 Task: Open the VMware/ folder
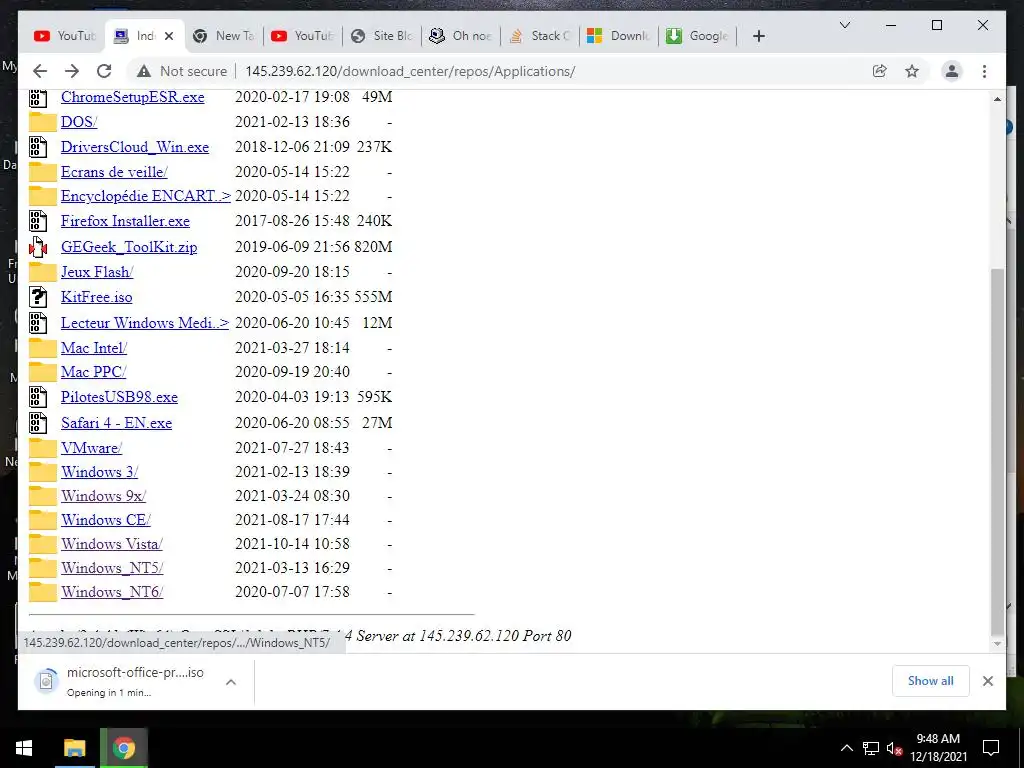click(91, 448)
